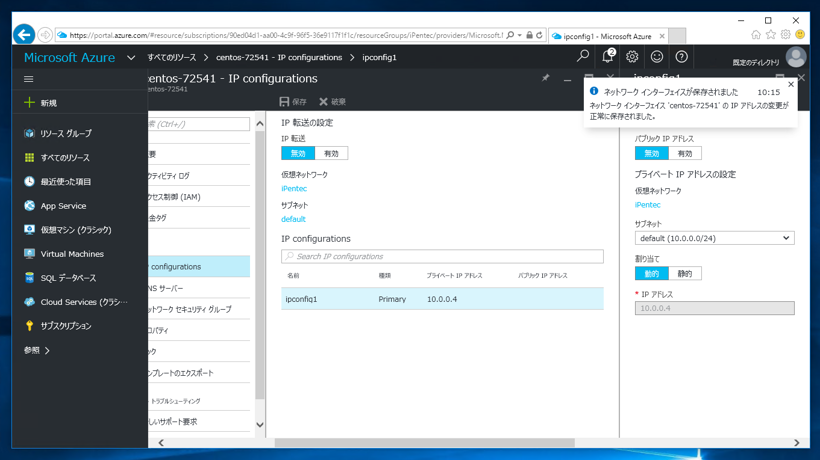This screenshot has height=460, width=820.
Task: Click ipconfig1 breadcrumb
Action: click(379, 58)
